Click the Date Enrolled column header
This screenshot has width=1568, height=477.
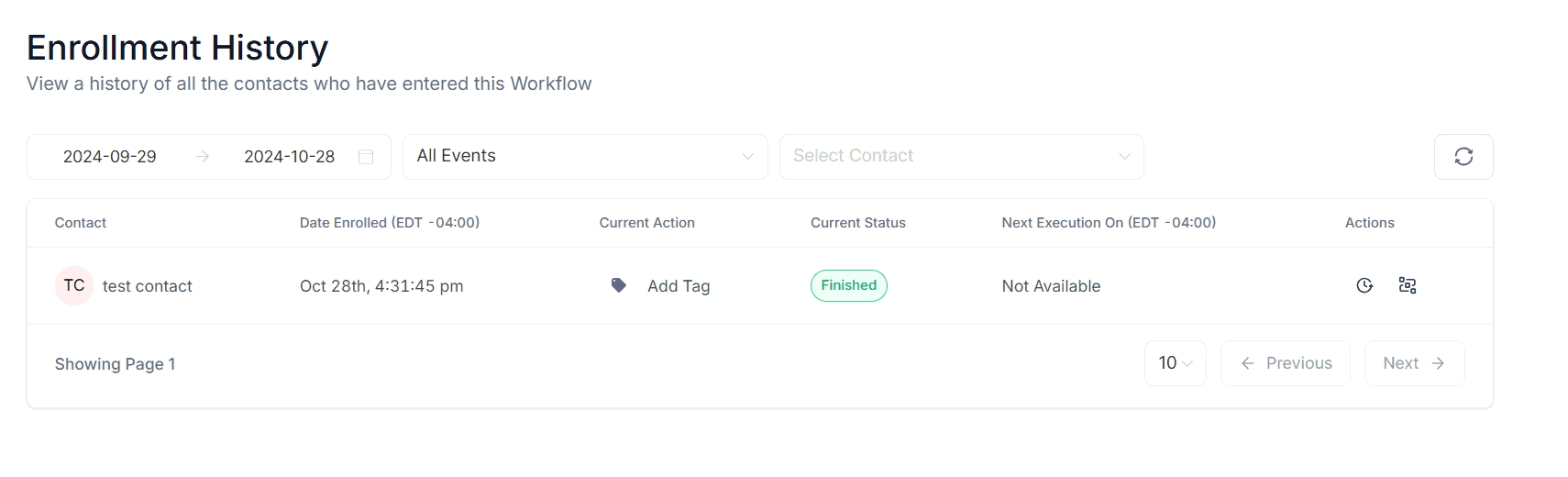point(390,223)
